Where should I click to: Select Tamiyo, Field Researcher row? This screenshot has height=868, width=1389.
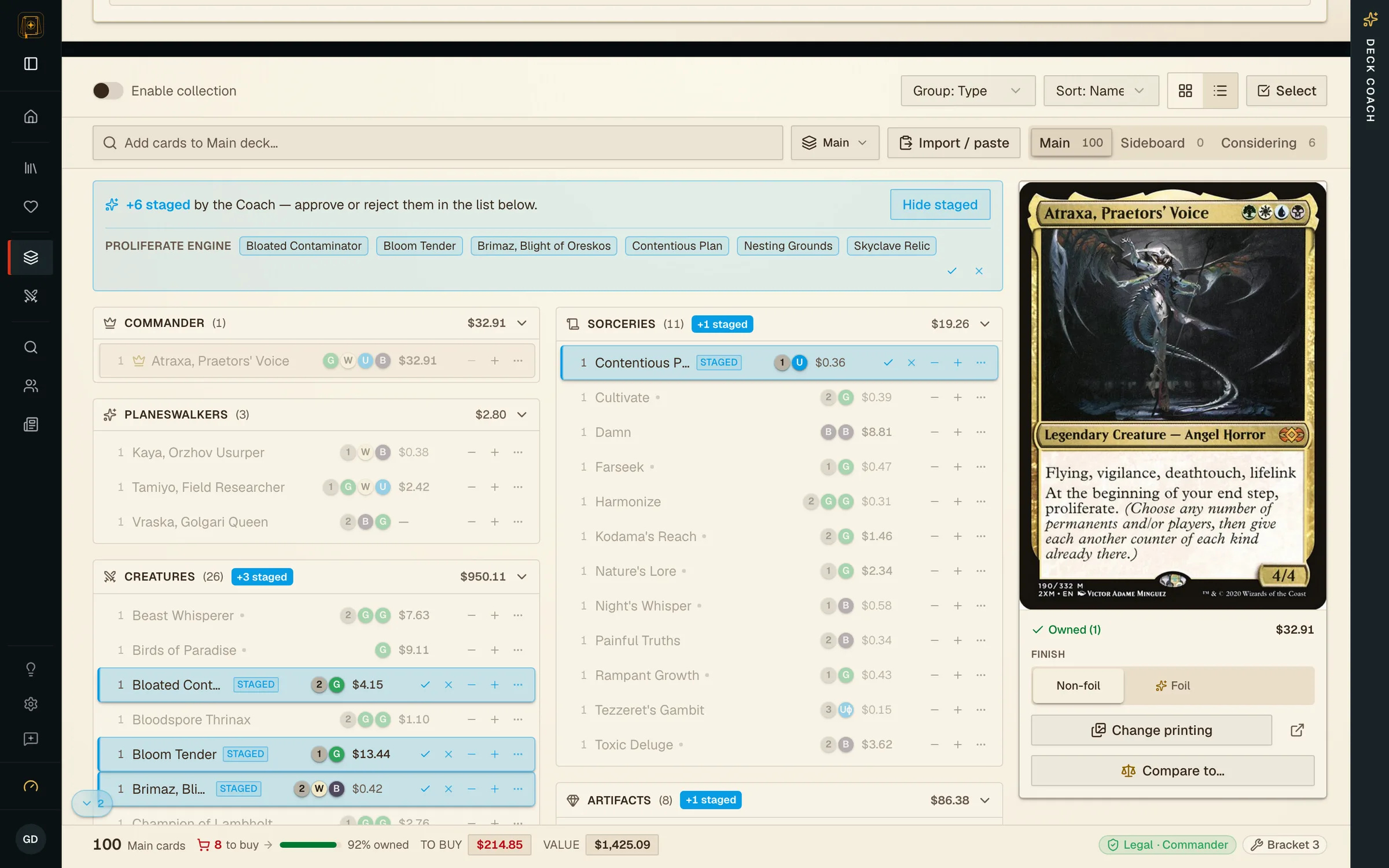click(x=317, y=487)
